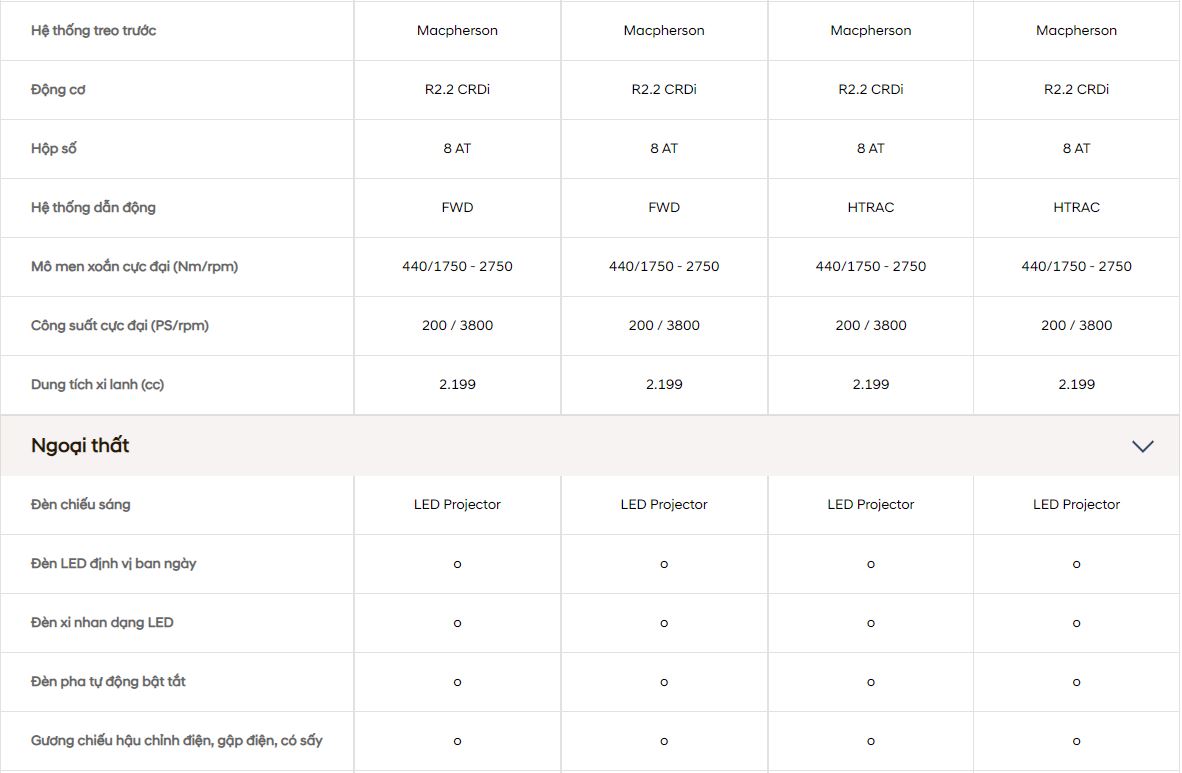Select Mô men xoắn cực đại label
The image size is (1182, 773).
coord(134,266)
